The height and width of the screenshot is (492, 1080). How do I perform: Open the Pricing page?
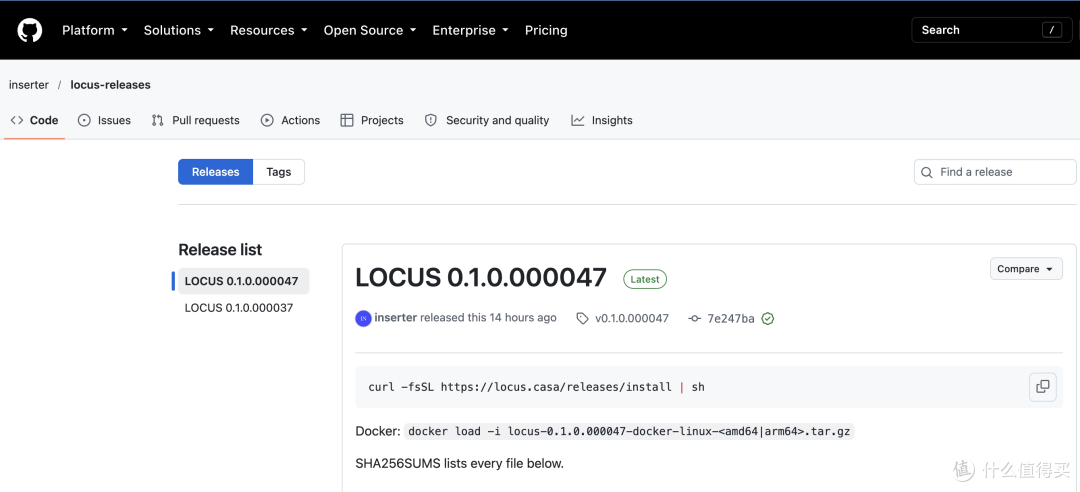(x=546, y=30)
